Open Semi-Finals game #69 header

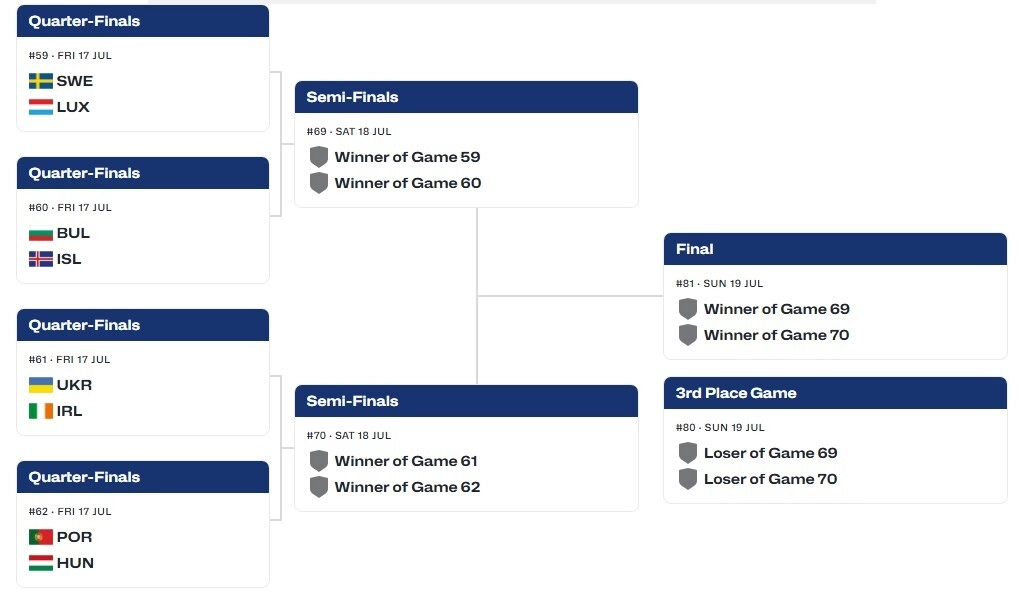pos(466,97)
